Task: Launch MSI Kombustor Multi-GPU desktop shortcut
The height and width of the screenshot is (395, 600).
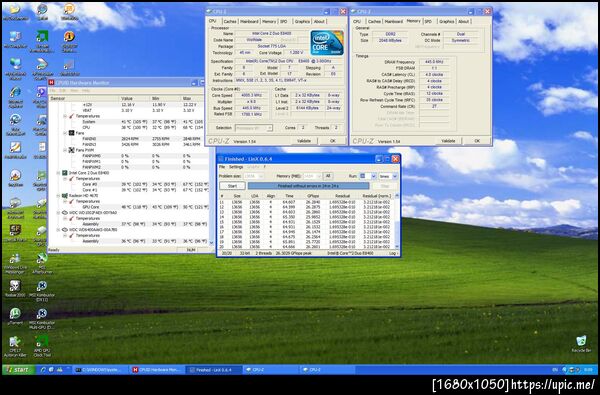Action: click(42, 318)
